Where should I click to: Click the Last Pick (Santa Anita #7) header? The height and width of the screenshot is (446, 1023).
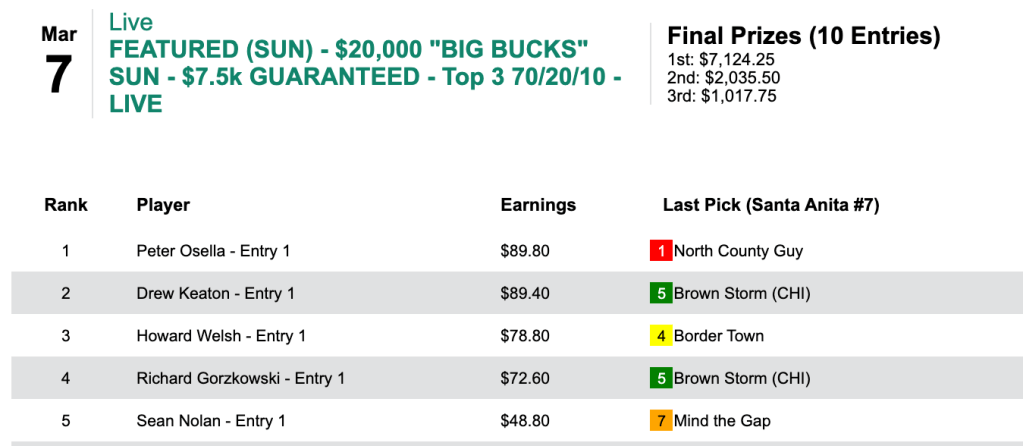coord(770,205)
